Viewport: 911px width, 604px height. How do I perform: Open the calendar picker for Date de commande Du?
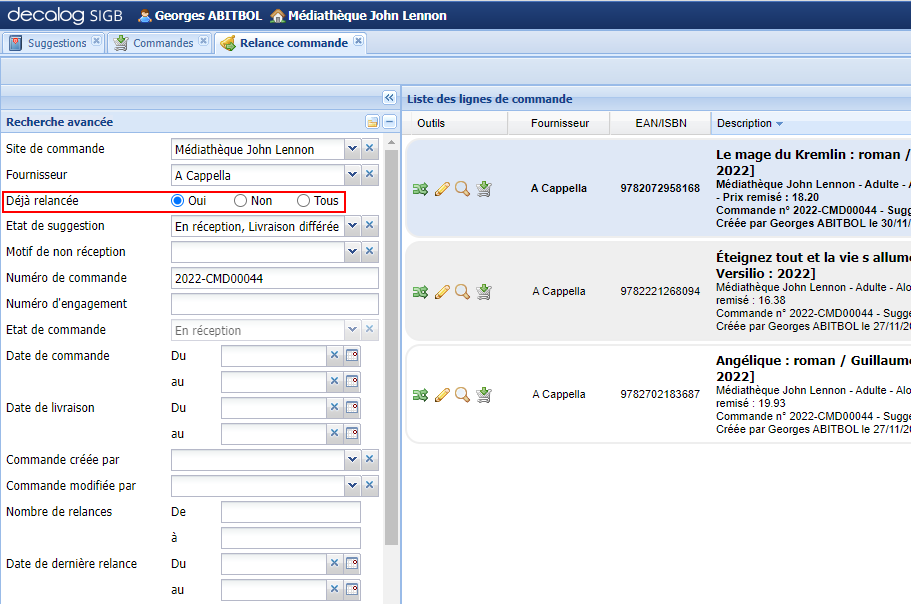[x=352, y=355]
